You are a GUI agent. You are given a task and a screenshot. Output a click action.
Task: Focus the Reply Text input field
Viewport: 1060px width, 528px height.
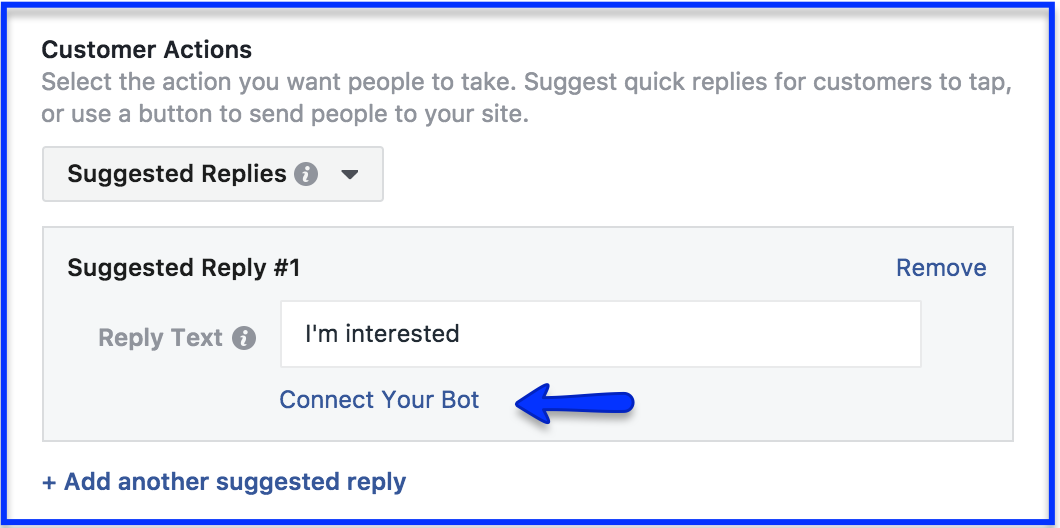pos(601,334)
